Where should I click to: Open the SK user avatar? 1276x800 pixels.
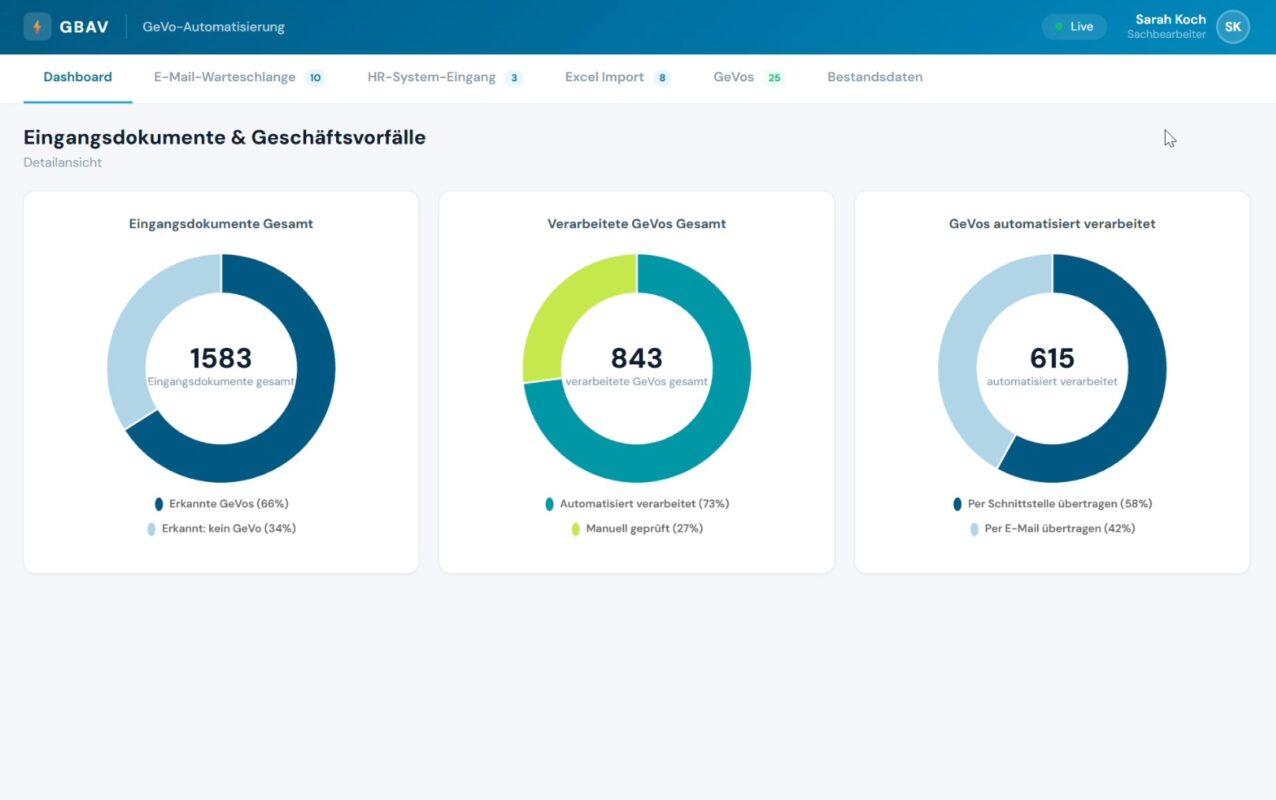pyautogui.click(x=1233, y=27)
